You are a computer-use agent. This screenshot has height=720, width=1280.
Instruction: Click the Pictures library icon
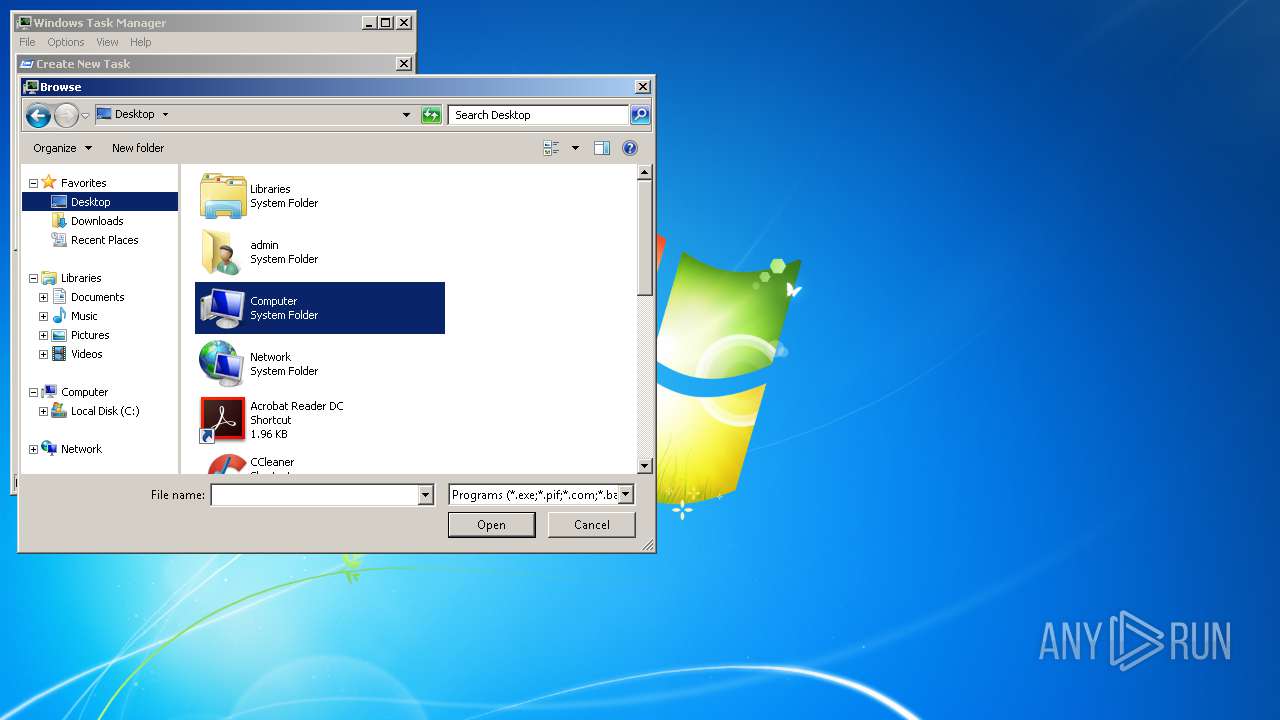[x=59, y=335]
